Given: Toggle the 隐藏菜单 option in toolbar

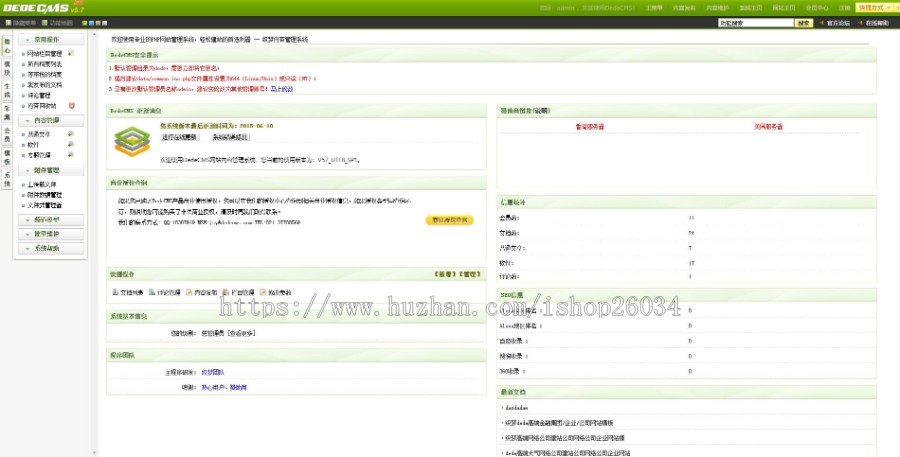Looking at the screenshot, I should [x=23, y=22].
